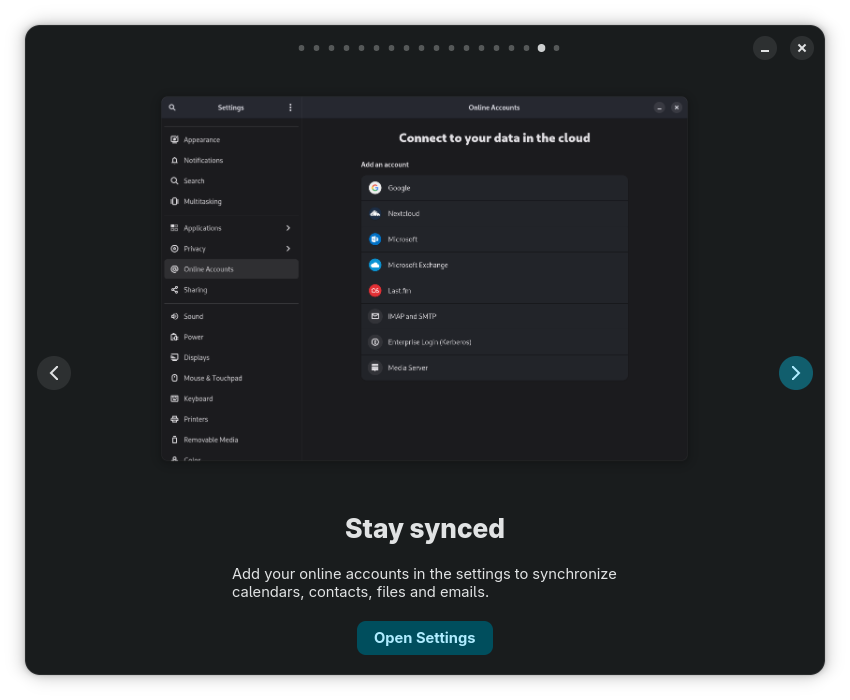Image resolution: width=850 pixels, height=700 pixels.
Task: Click the red Last.fm icon
Action: pyautogui.click(x=375, y=291)
